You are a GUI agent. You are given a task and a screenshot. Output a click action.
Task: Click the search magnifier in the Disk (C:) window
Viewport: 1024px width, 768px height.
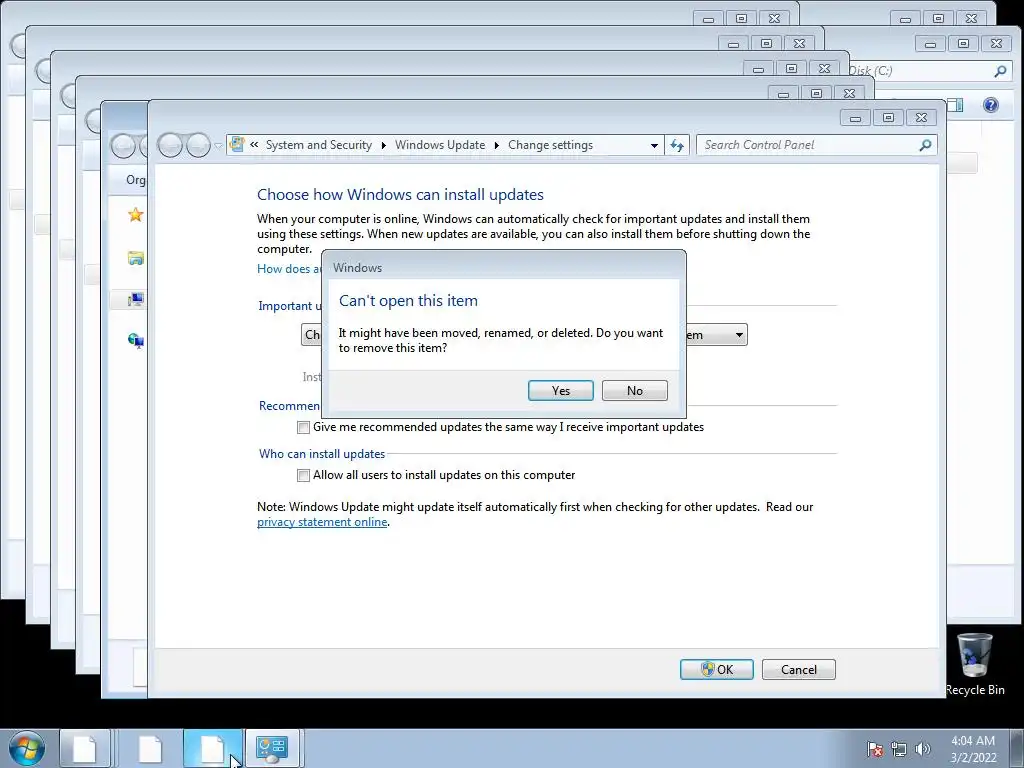1000,71
